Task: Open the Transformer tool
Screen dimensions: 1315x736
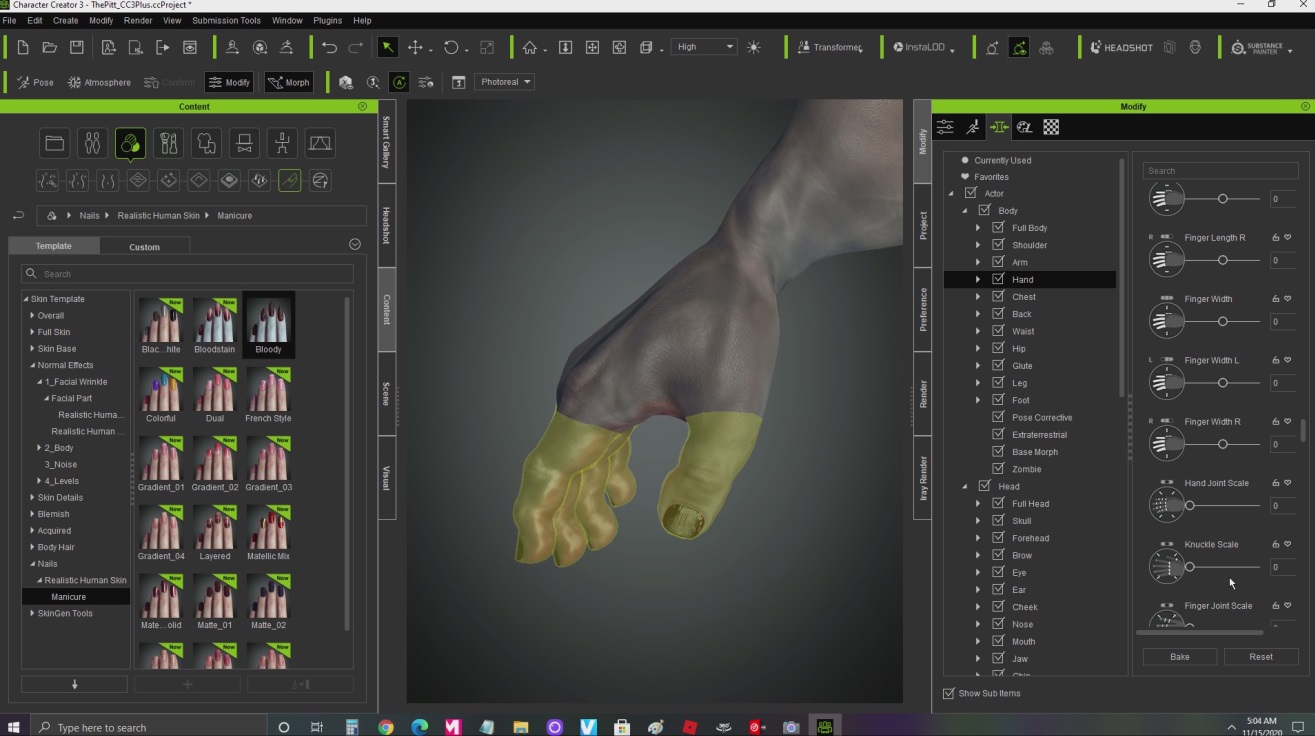Action: pyautogui.click(x=829, y=47)
